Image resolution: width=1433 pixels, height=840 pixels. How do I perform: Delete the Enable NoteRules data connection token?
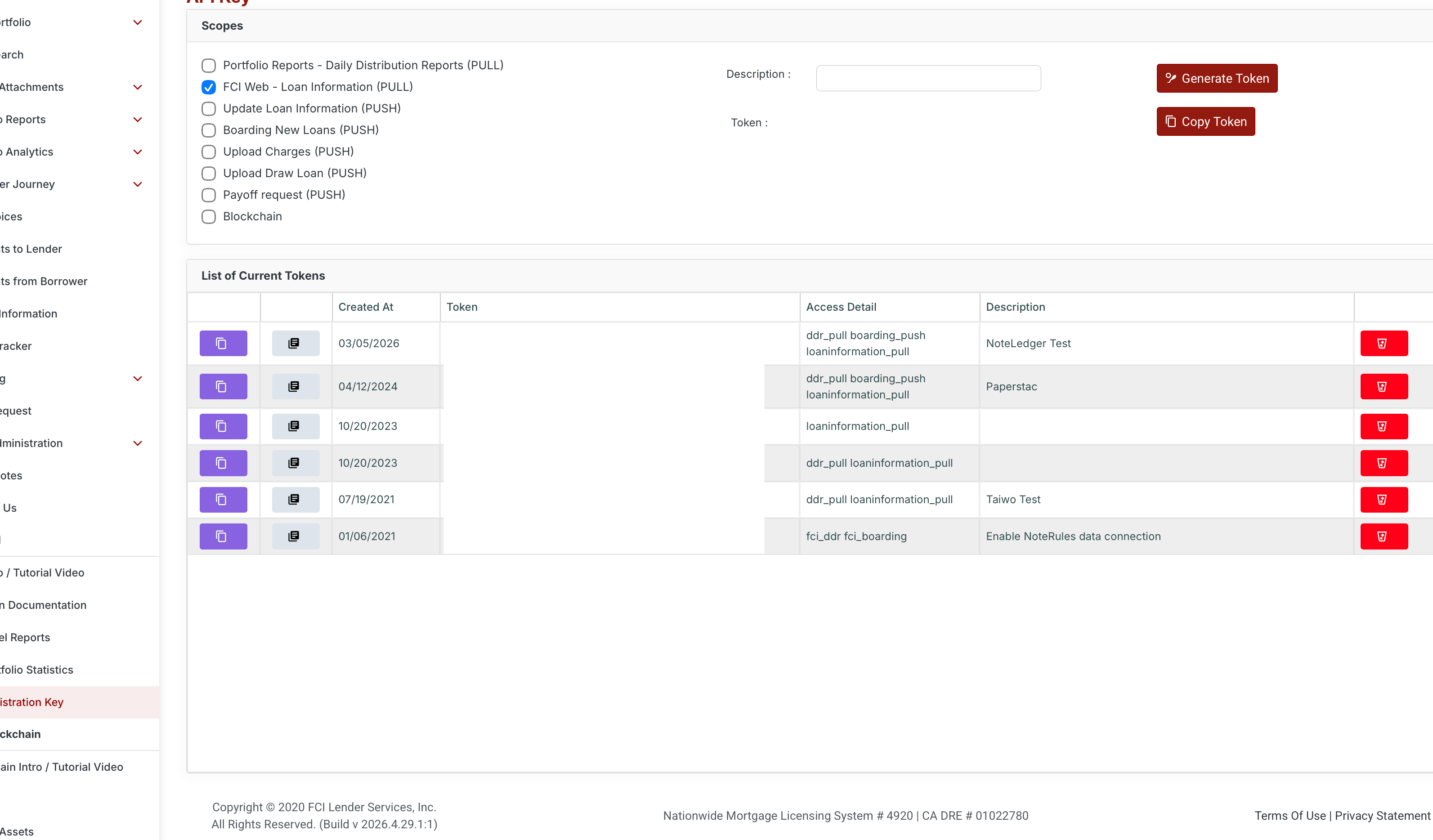[1384, 536]
